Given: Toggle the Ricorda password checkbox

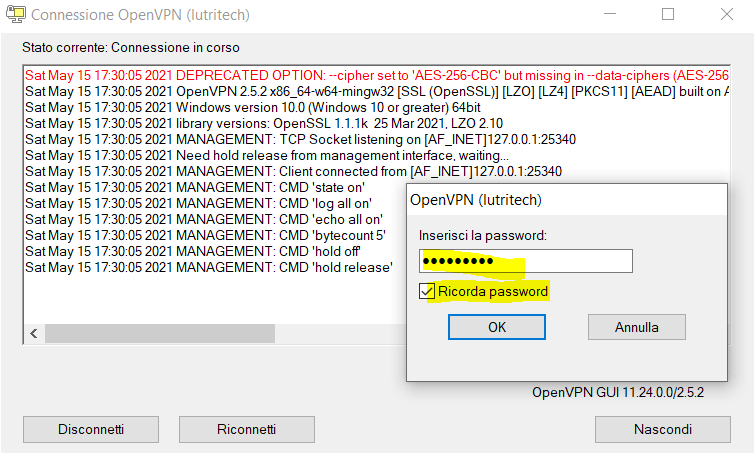Looking at the screenshot, I should pyautogui.click(x=427, y=291).
